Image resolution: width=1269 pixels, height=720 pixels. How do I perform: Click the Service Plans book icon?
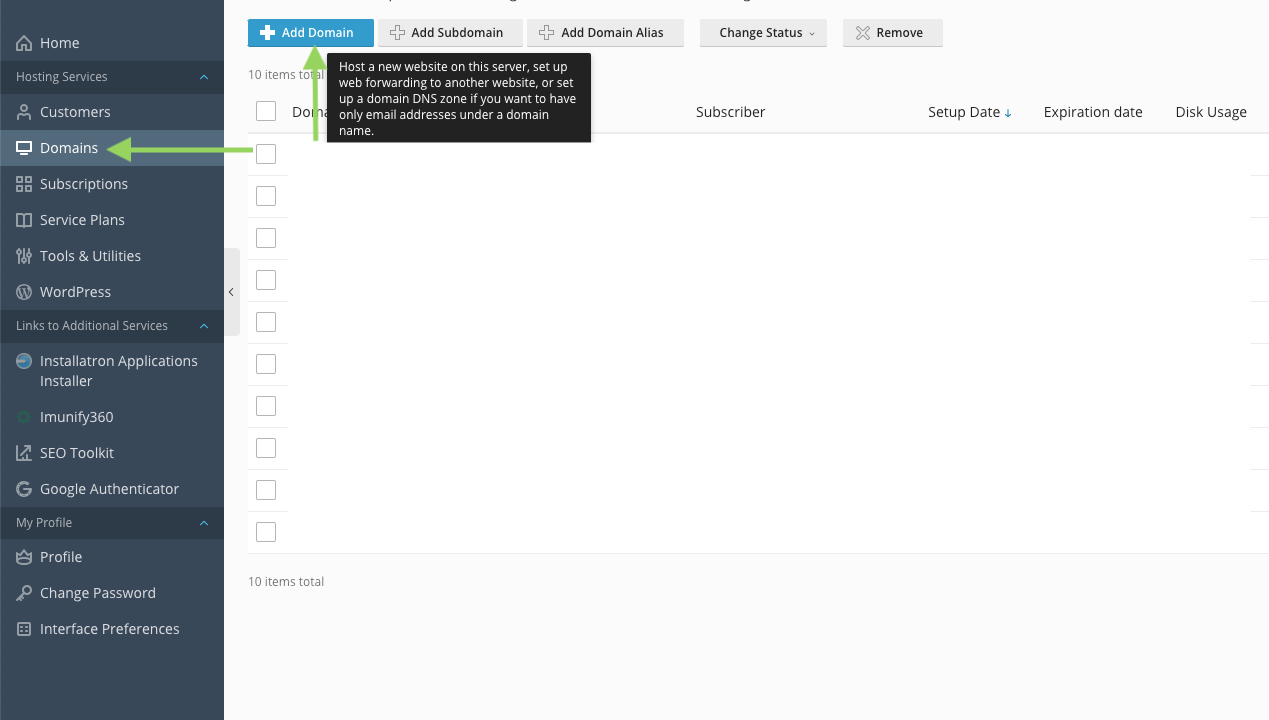click(x=24, y=220)
